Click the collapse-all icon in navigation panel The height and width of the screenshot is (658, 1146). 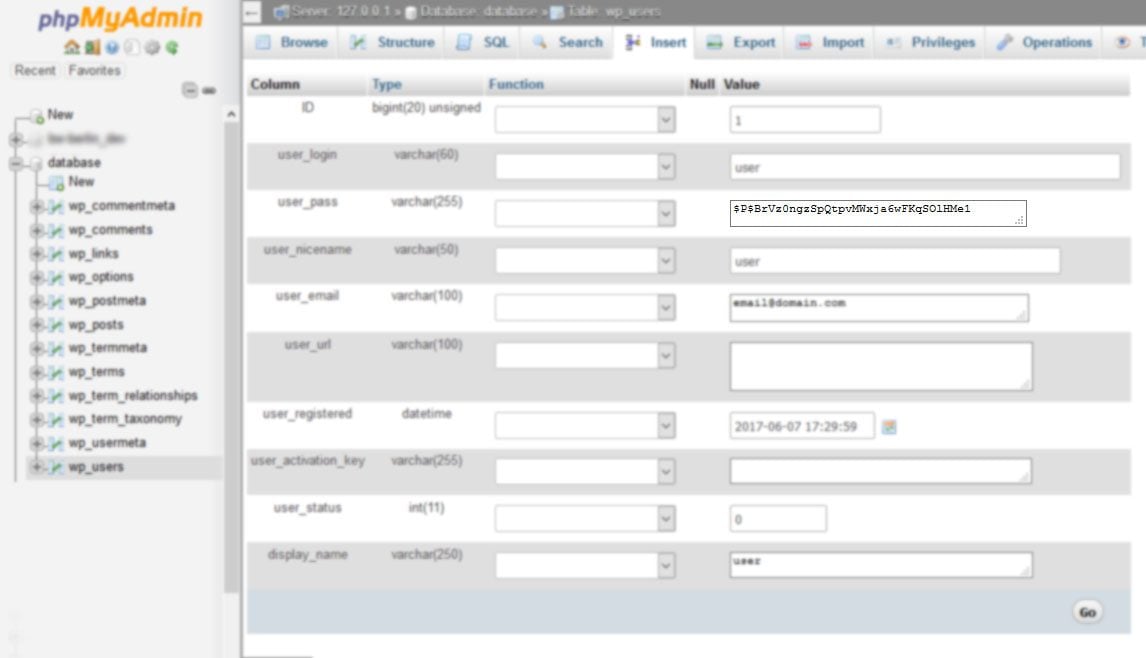[x=189, y=90]
